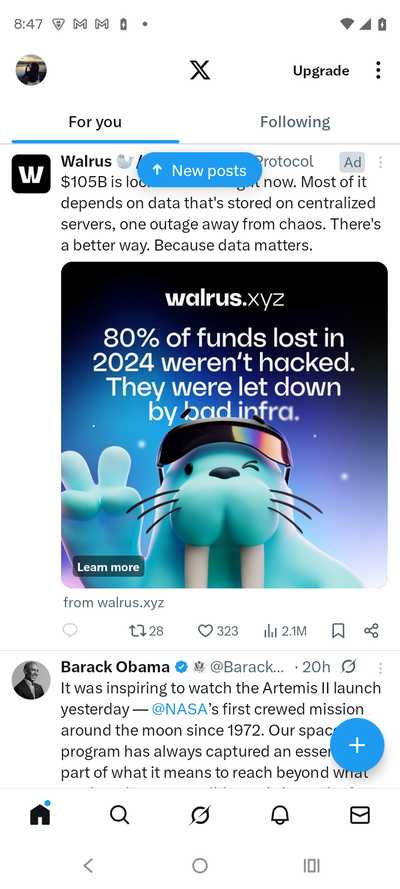Select the For you tab
Image resolution: width=400 pixels, height=889 pixels.
(95, 122)
